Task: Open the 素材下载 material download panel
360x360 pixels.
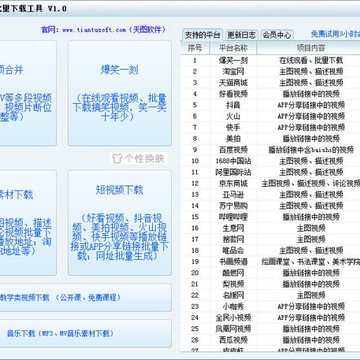Action: tap(28, 223)
